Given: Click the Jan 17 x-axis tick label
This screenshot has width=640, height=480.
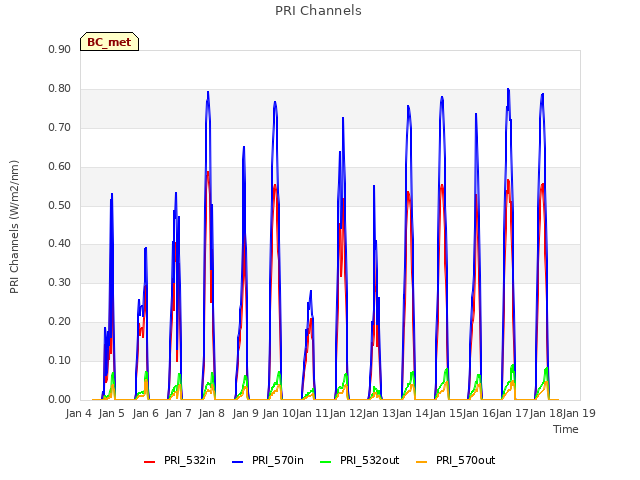Looking at the screenshot, I should pos(512,413).
